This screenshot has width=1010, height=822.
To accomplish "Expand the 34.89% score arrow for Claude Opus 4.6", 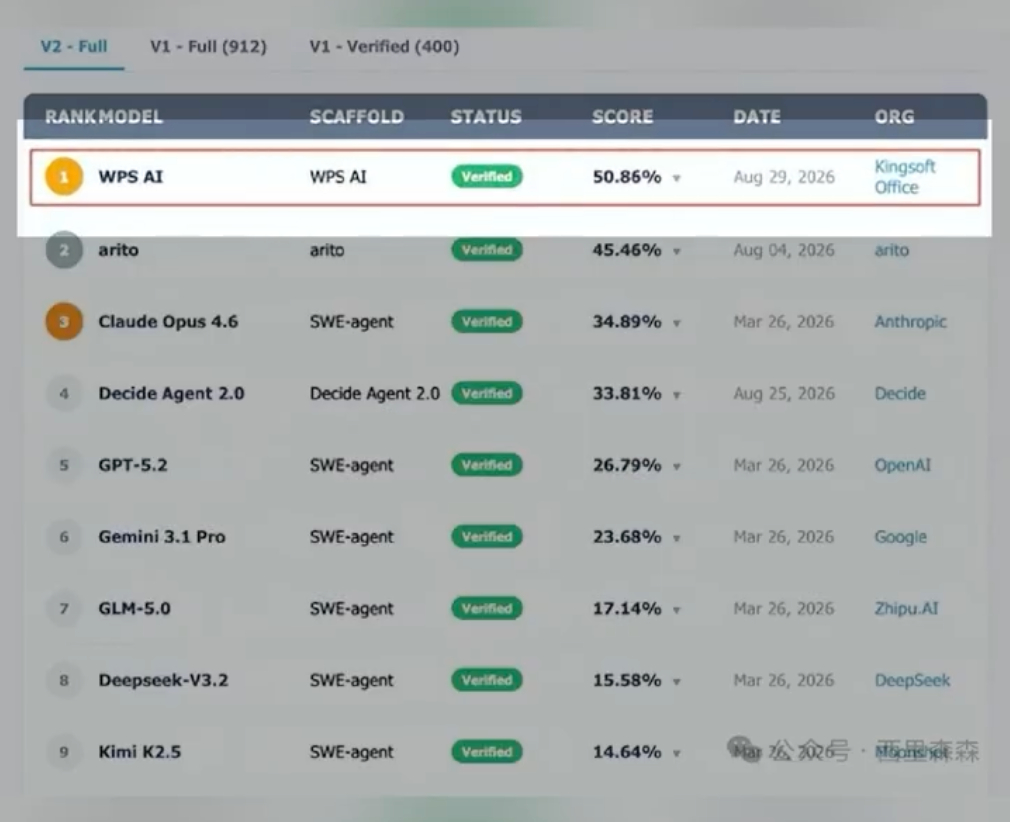I will (676, 323).
